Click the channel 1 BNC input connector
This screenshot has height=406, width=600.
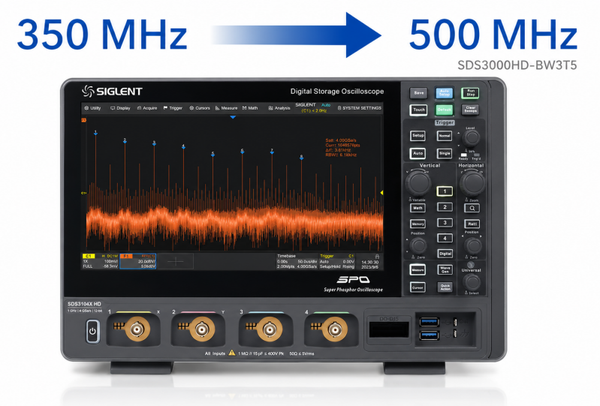pyautogui.click(x=137, y=329)
